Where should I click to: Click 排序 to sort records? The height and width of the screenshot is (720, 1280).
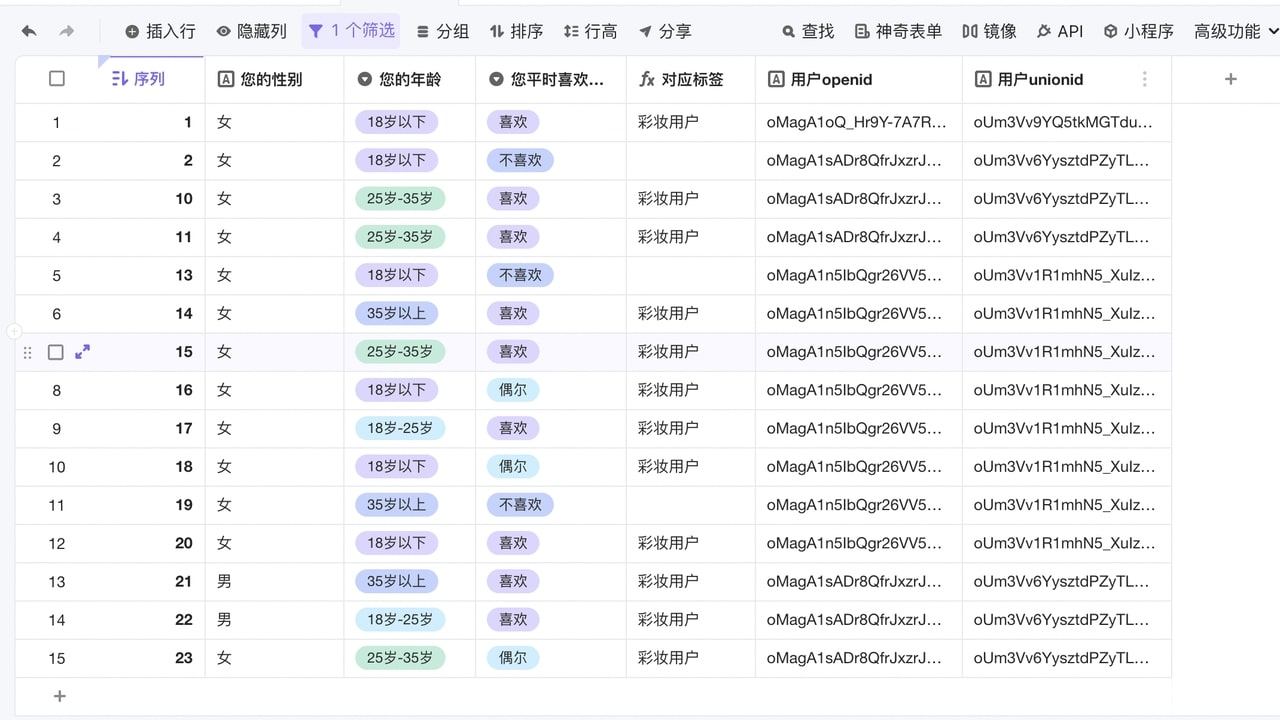click(x=516, y=31)
